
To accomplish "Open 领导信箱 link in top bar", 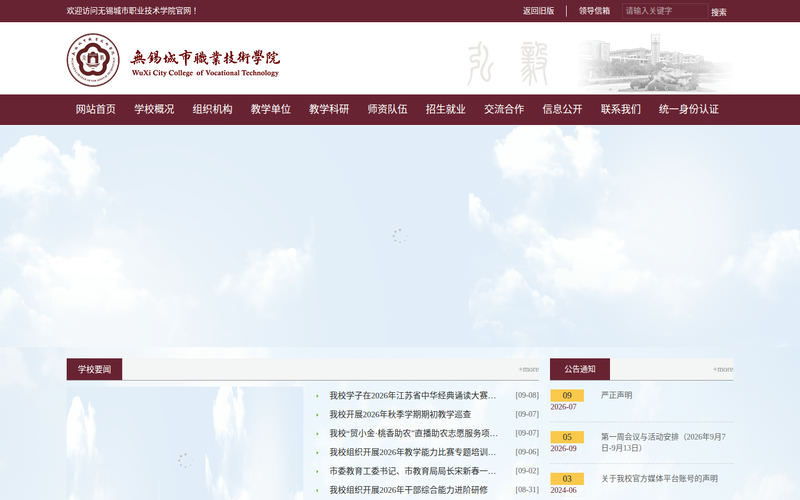I will tap(594, 11).
